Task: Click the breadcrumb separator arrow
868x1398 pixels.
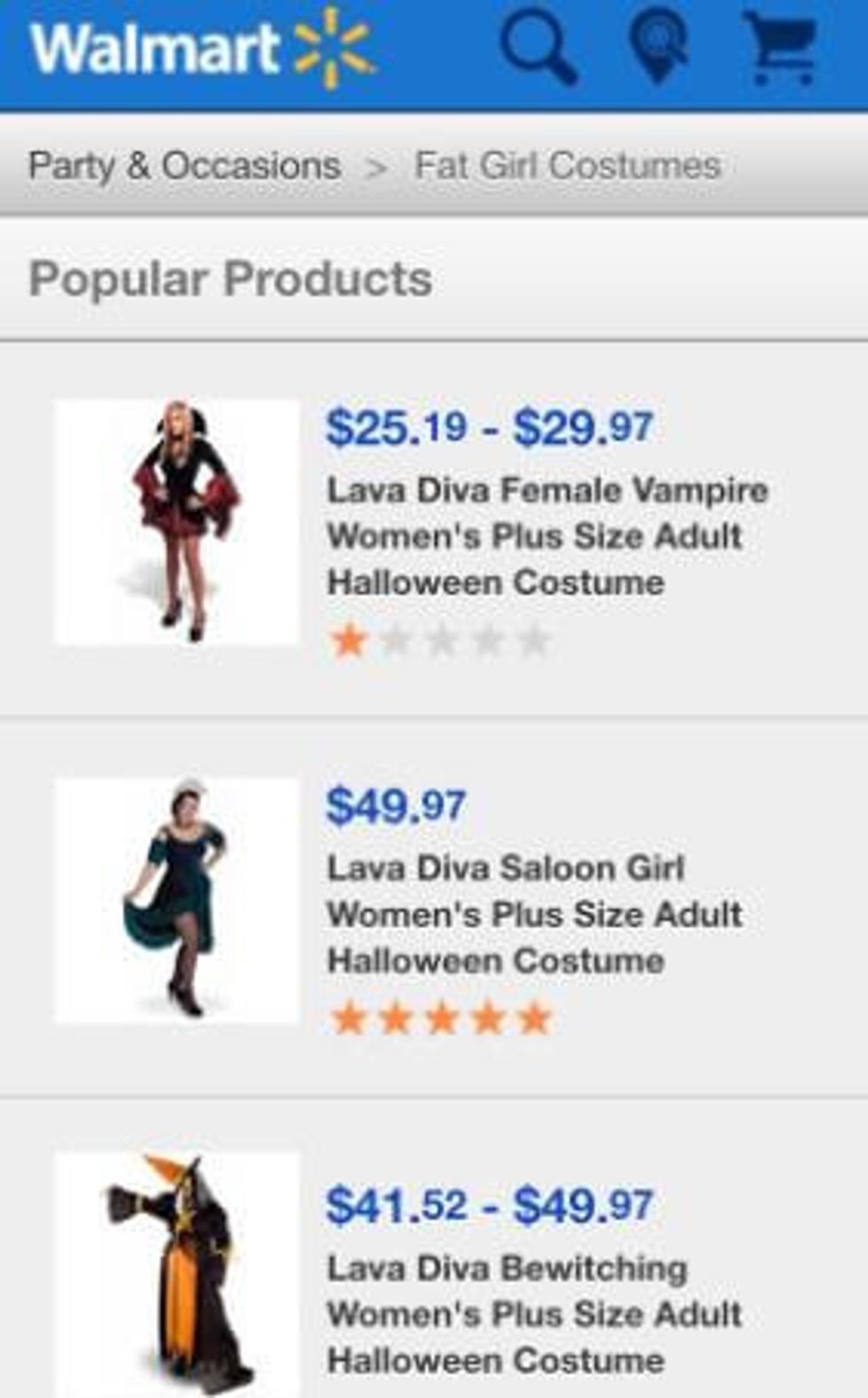Action: (377, 167)
